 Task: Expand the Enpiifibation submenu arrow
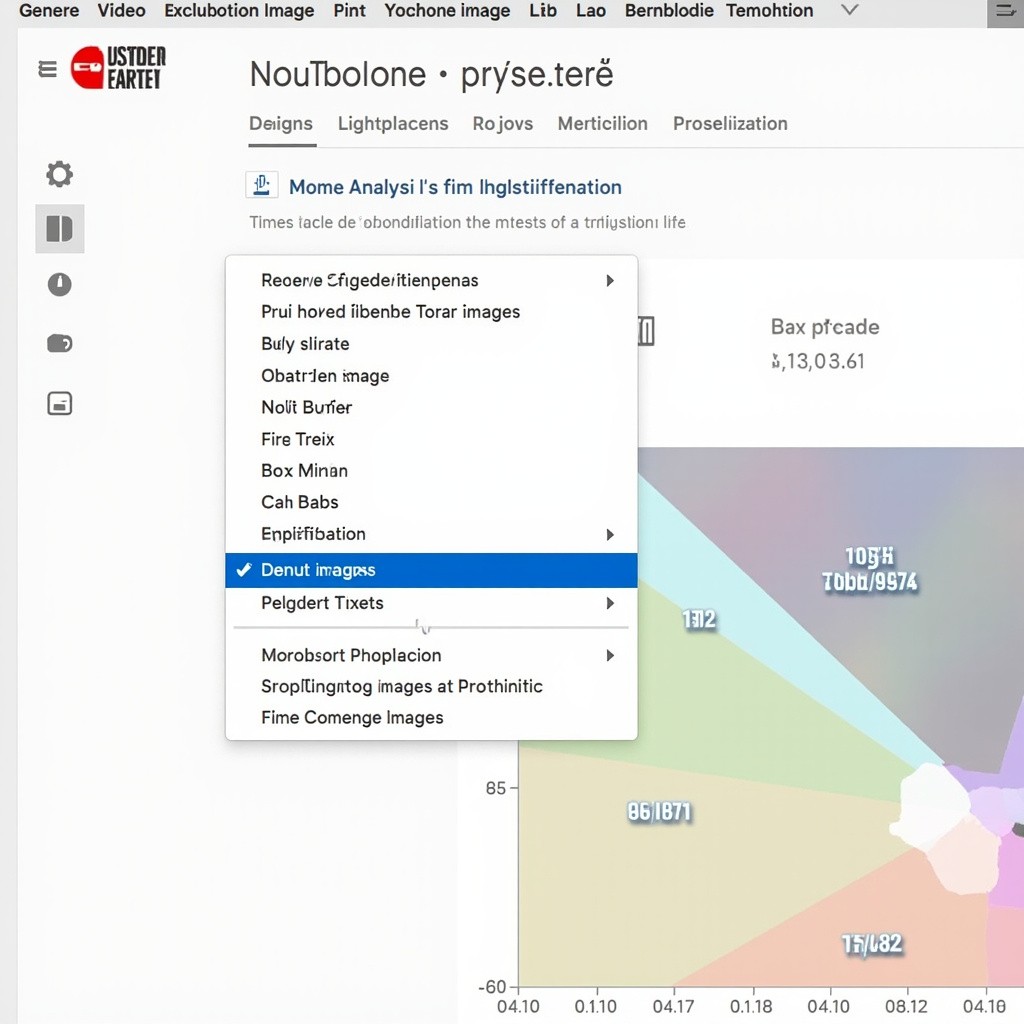point(609,535)
